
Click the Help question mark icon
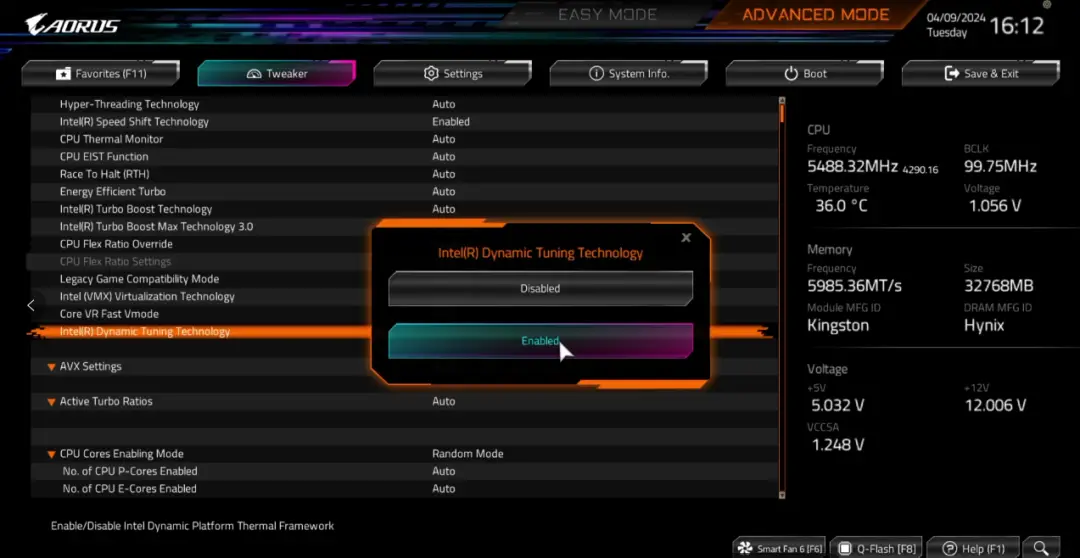[x=950, y=549]
